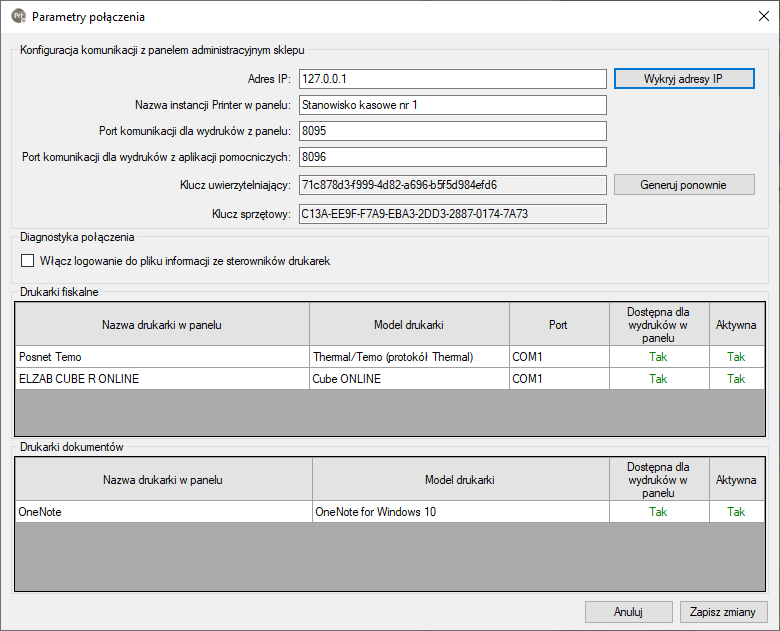Select the ELZAB CUBE R ONLINE row
Image resolution: width=780 pixels, height=631 pixels.
tap(162, 379)
